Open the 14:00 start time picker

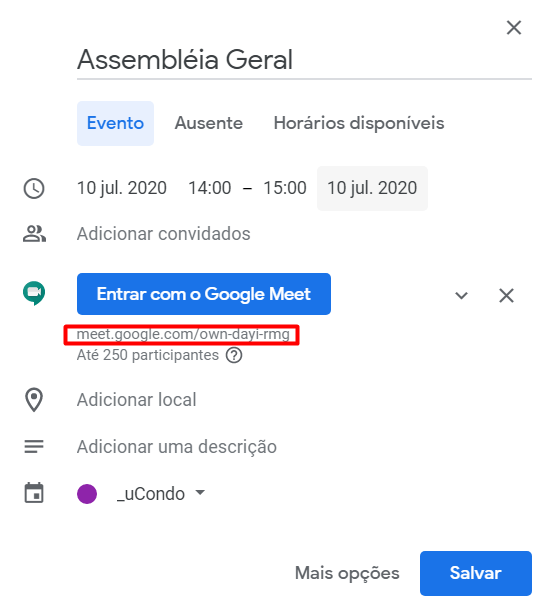click(x=210, y=188)
